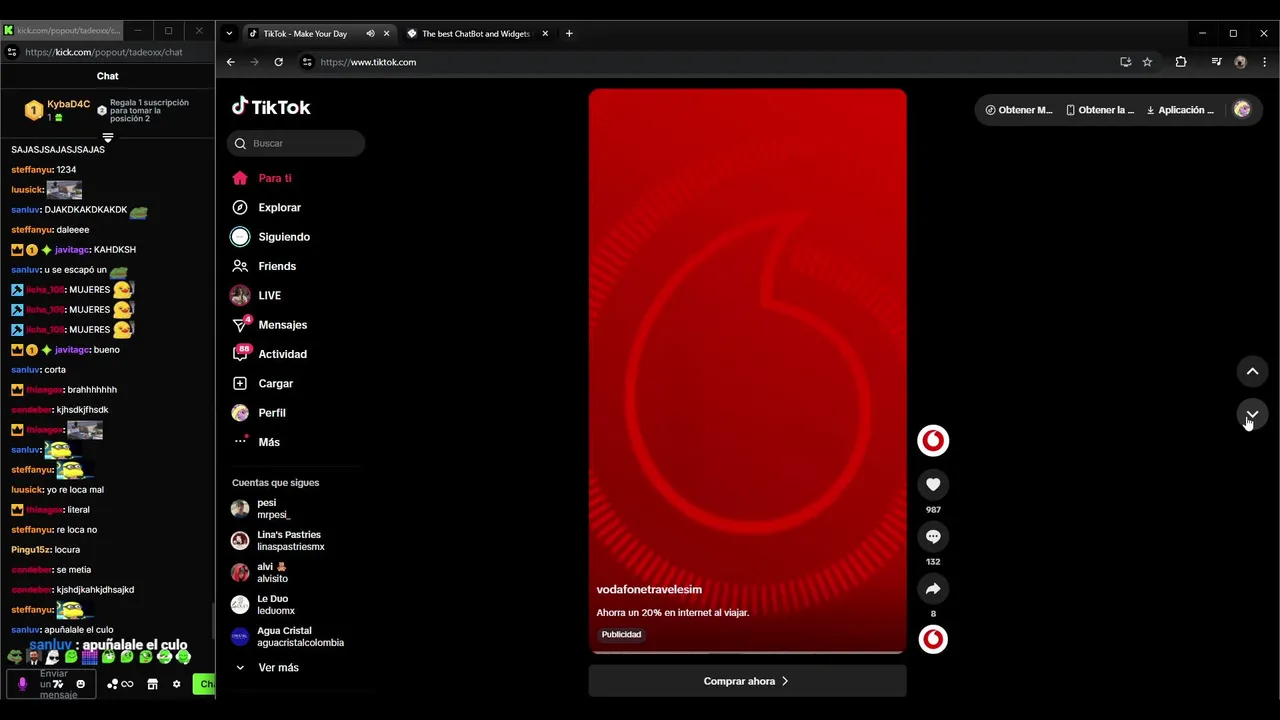Bookmark this page with star icon
Viewport: 1280px width, 720px height.
click(x=1147, y=62)
